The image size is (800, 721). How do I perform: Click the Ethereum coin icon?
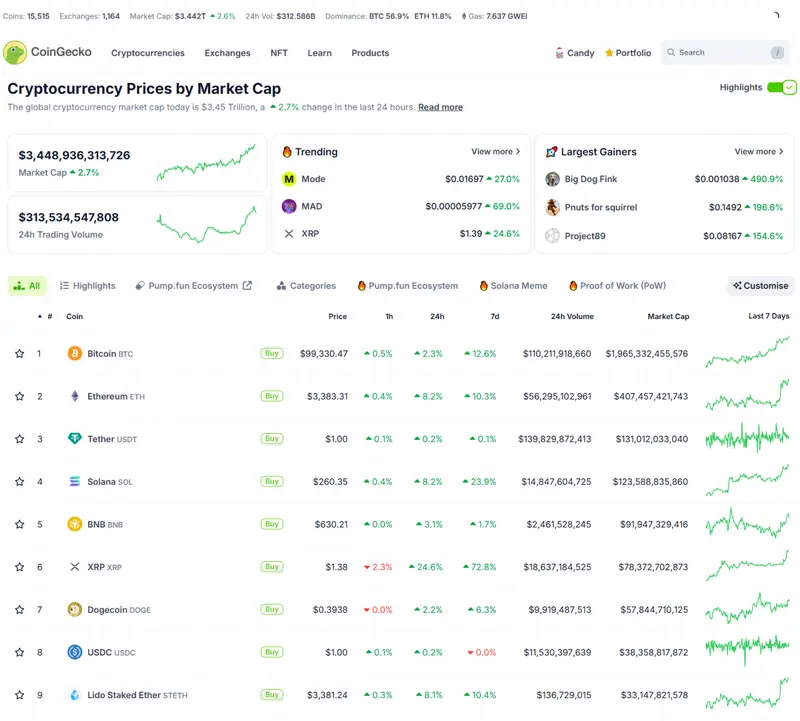(x=74, y=396)
